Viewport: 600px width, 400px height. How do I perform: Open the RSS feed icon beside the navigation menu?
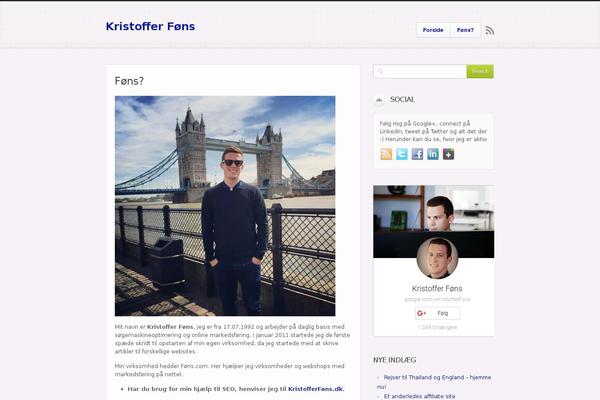(489, 30)
